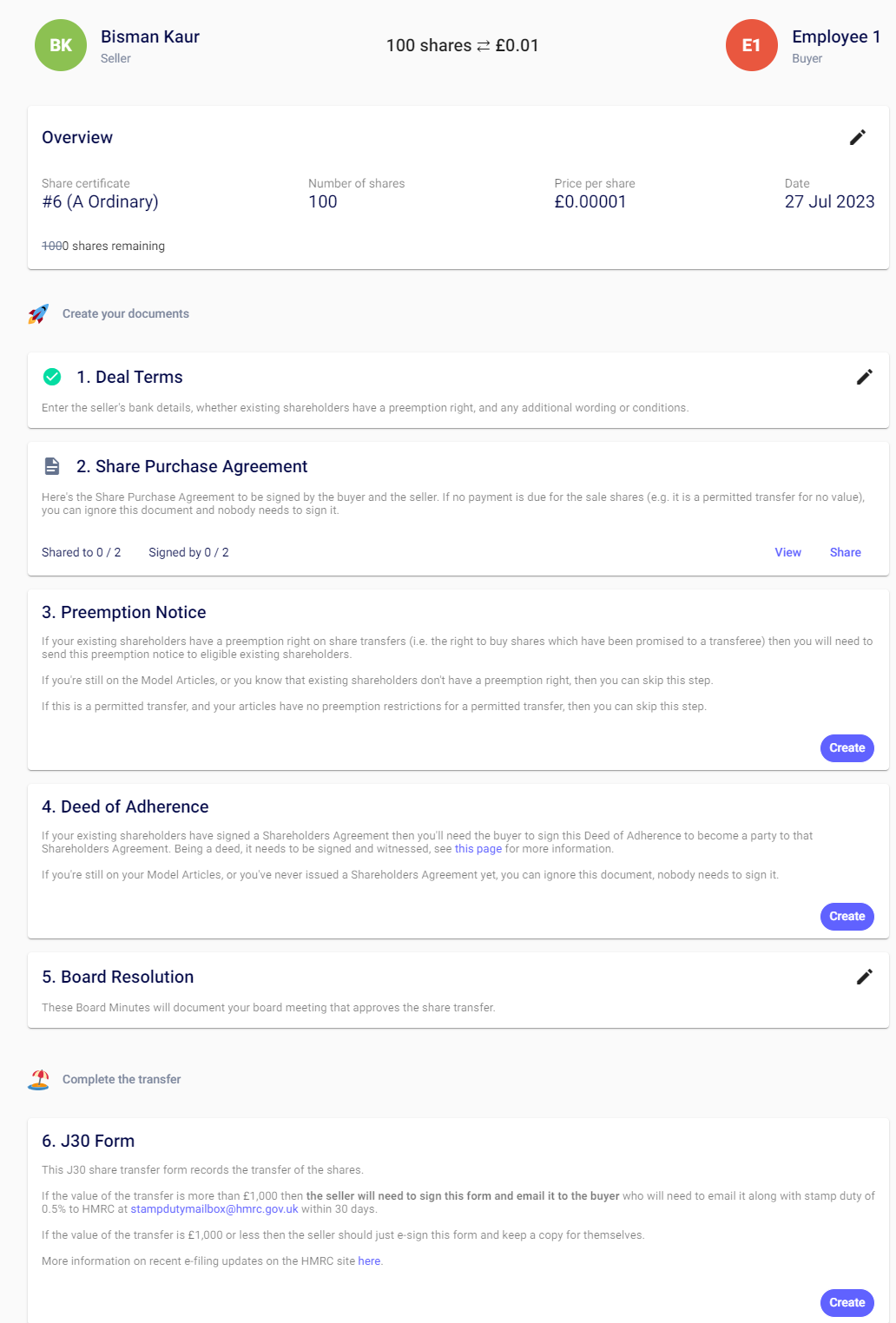Click the beach umbrella icon beside Complete the transfer
The image size is (896, 1323).
(x=38, y=1079)
